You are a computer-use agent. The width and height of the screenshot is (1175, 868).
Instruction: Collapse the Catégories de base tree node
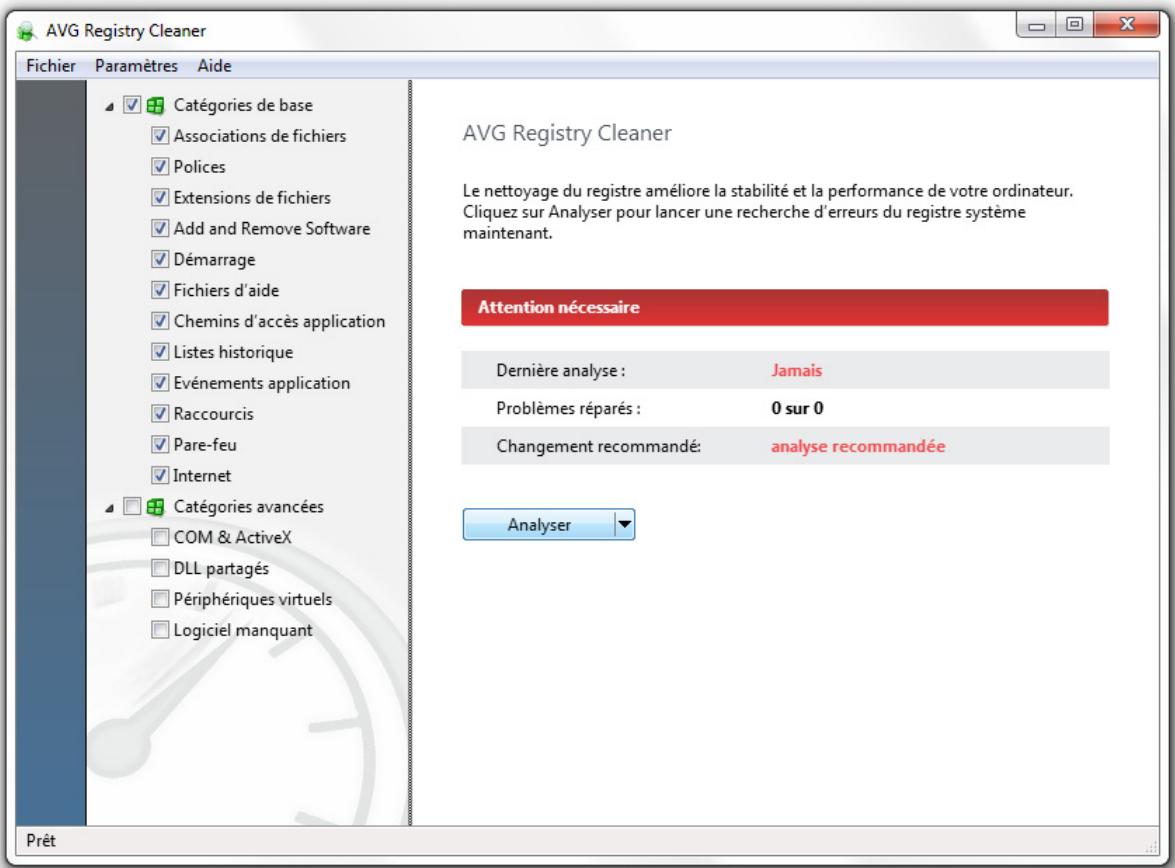109,107
